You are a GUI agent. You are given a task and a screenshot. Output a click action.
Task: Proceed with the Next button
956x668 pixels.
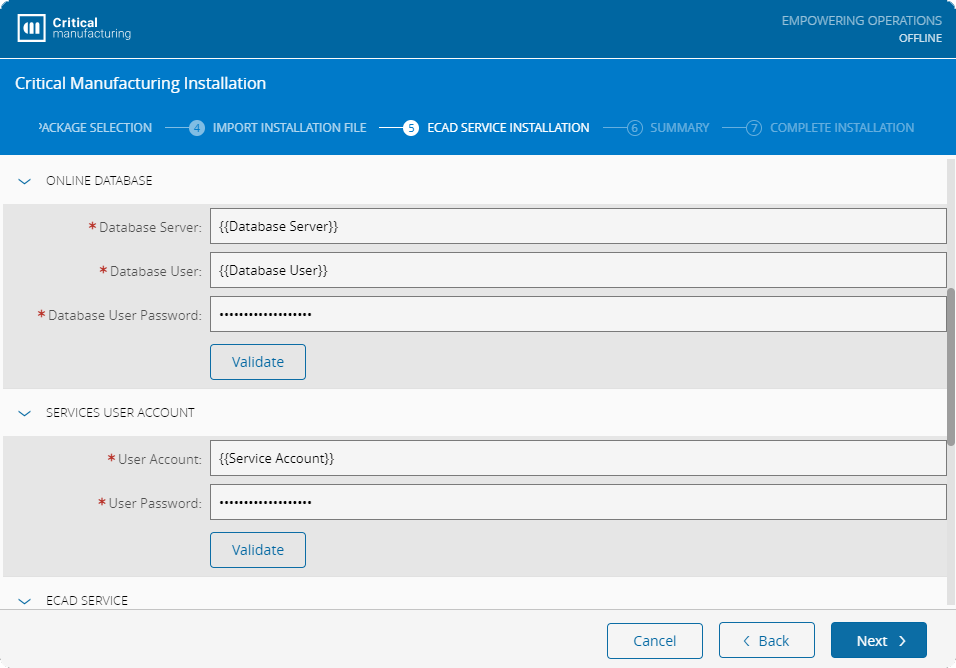click(x=879, y=641)
